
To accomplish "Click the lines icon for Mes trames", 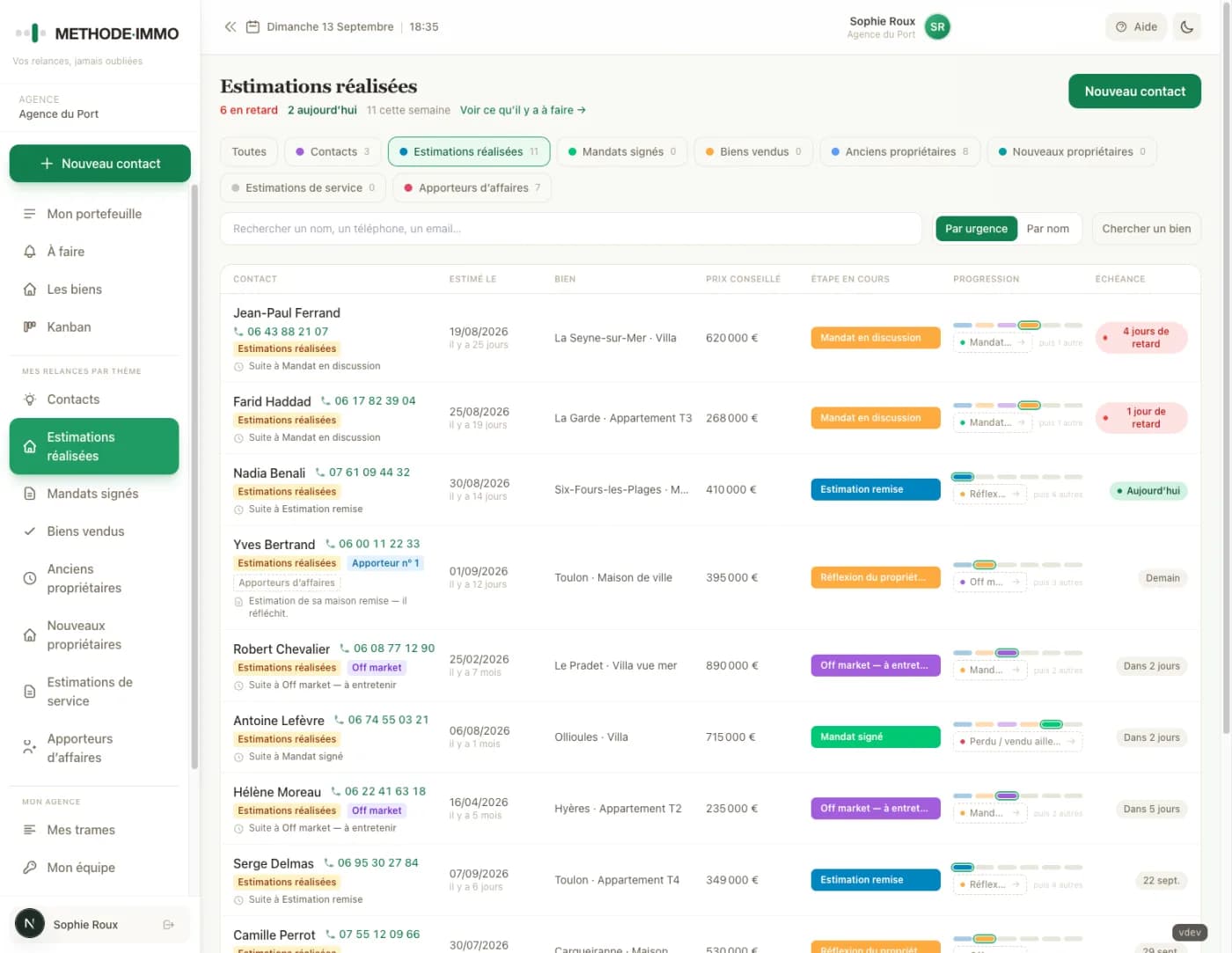I will point(30,830).
